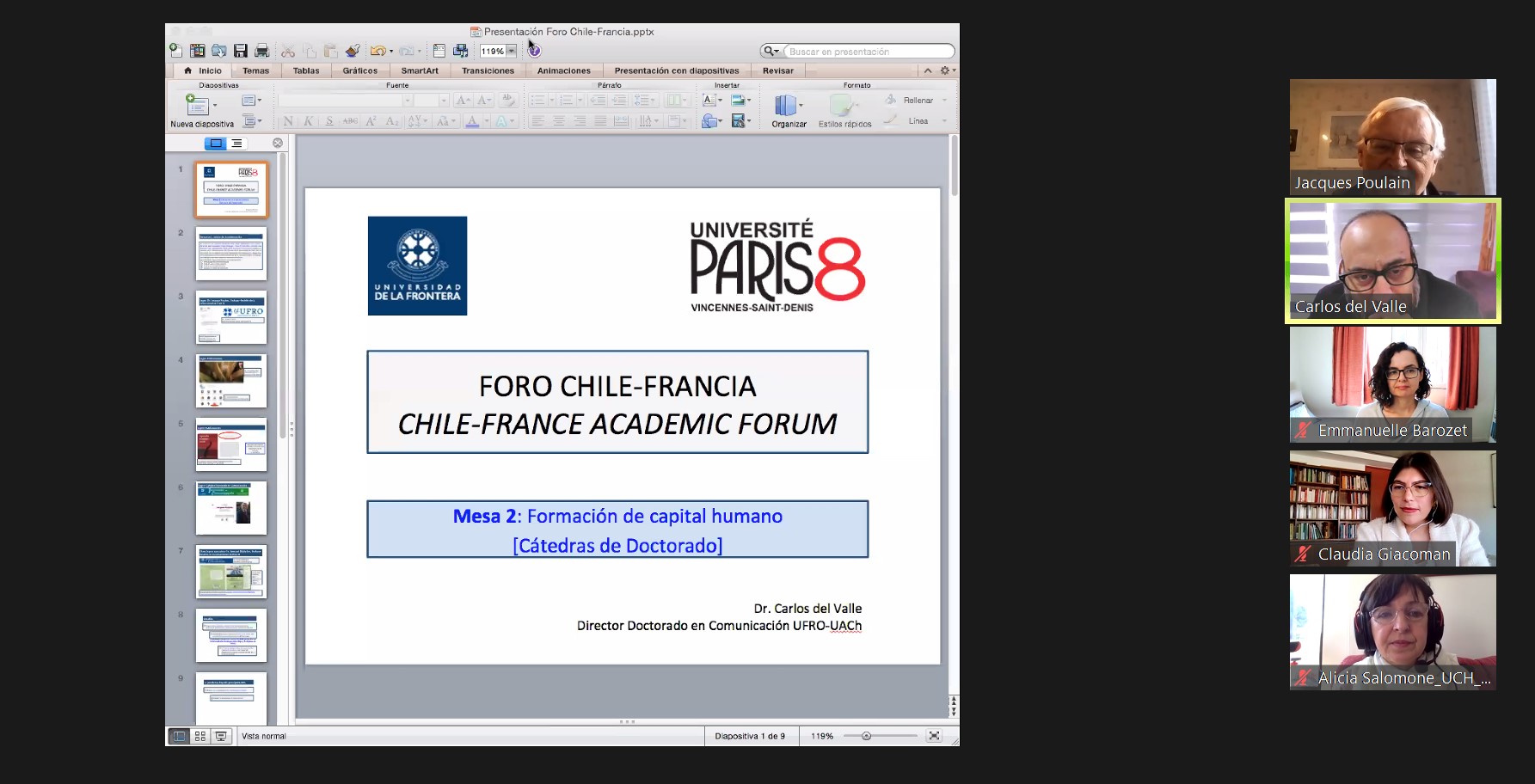Collapse the ribbon with the chevron arrow
The image size is (1535, 784).
point(928,71)
